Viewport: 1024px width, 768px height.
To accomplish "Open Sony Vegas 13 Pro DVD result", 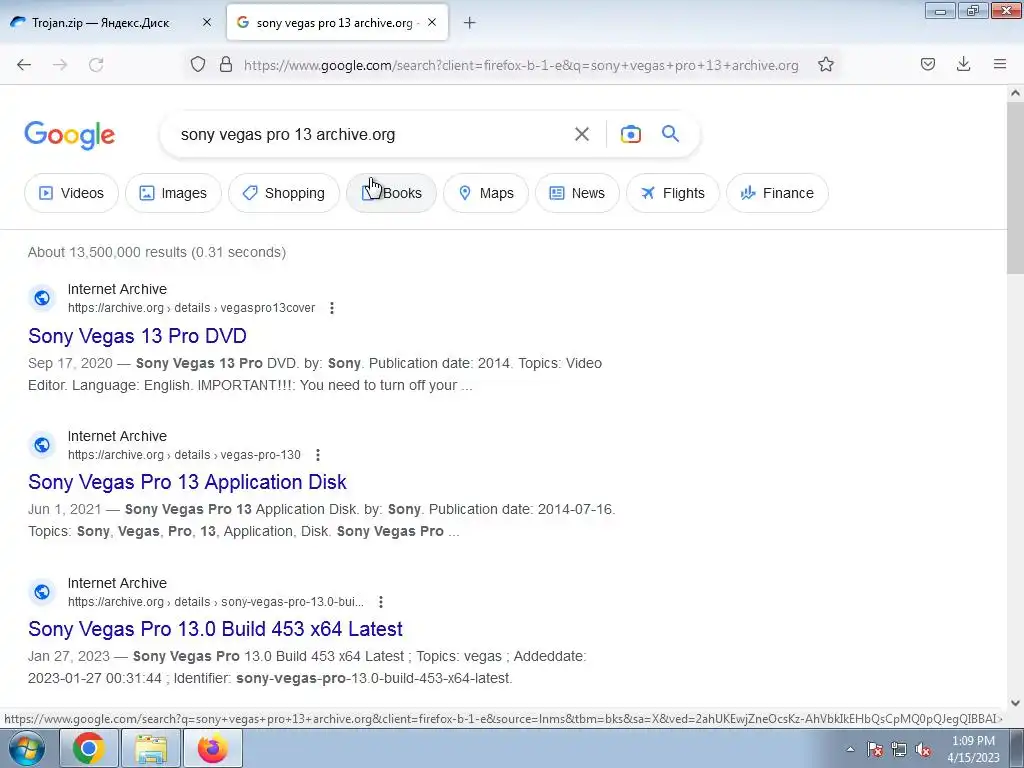I will 137,336.
